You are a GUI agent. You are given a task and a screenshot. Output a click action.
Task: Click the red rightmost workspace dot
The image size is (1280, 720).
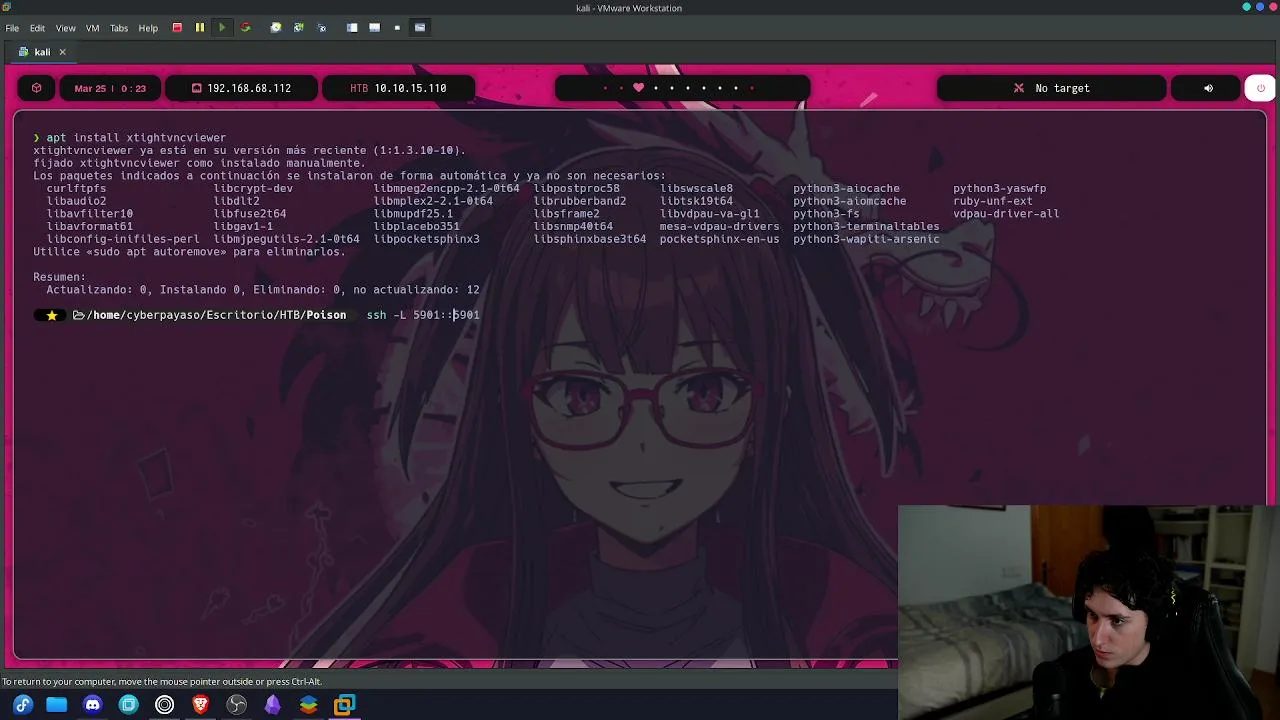[x=752, y=88]
